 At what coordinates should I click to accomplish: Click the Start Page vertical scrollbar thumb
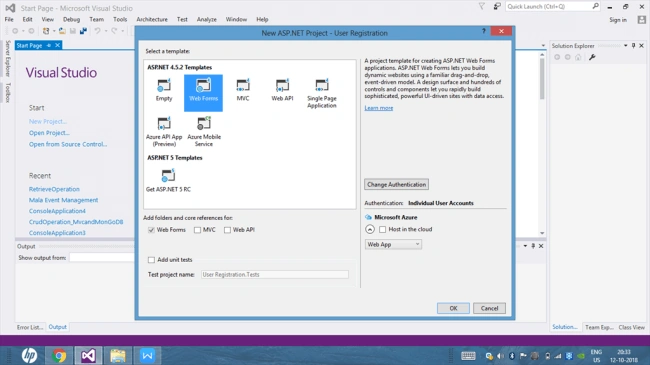click(x=542, y=78)
